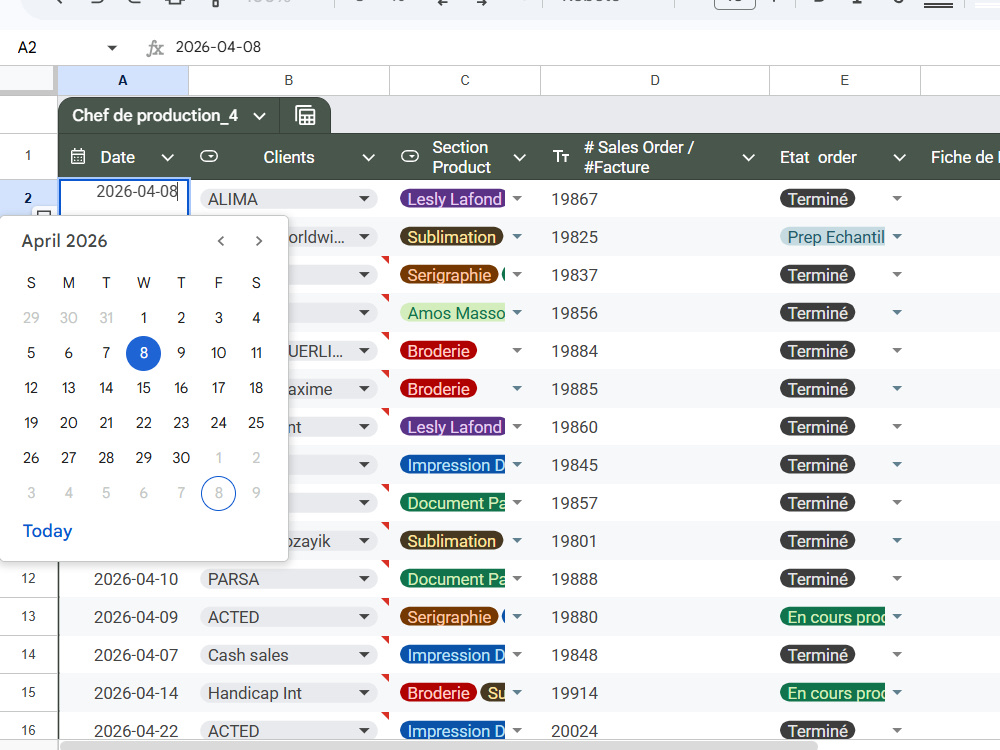This screenshot has height=750, width=1000.
Task: Click the Impression D chip for order 19845
Action: 453,465
